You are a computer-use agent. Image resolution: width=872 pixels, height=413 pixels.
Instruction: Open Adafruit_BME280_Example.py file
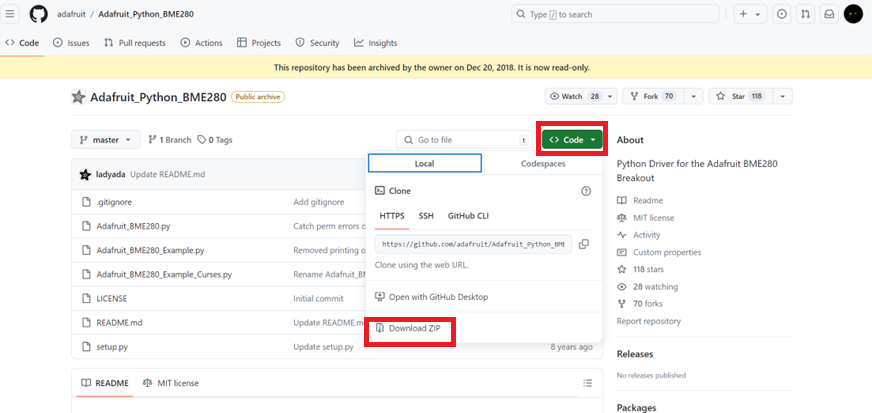point(150,250)
